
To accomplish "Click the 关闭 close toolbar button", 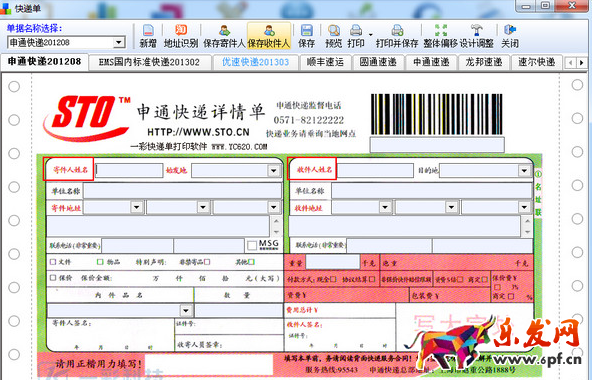I will pyautogui.click(x=510, y=36).
